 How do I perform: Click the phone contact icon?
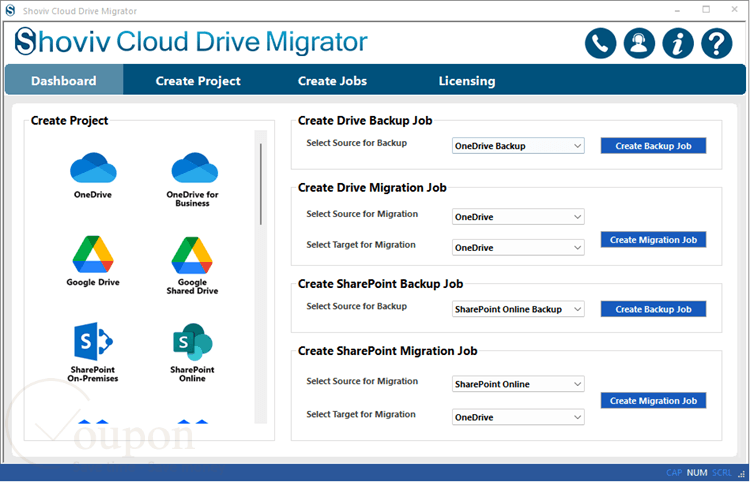point(600,43)
